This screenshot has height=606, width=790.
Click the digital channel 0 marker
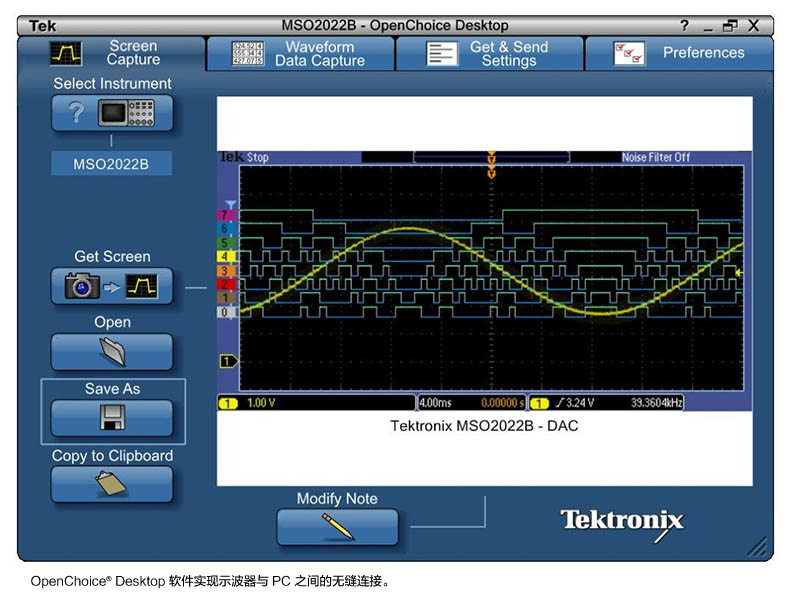225,312
